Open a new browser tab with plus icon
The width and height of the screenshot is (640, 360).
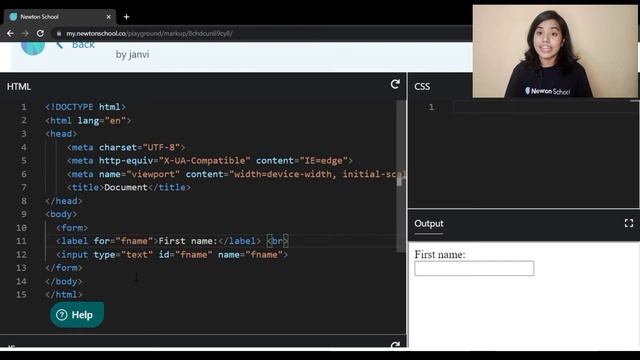pos(127,17)
